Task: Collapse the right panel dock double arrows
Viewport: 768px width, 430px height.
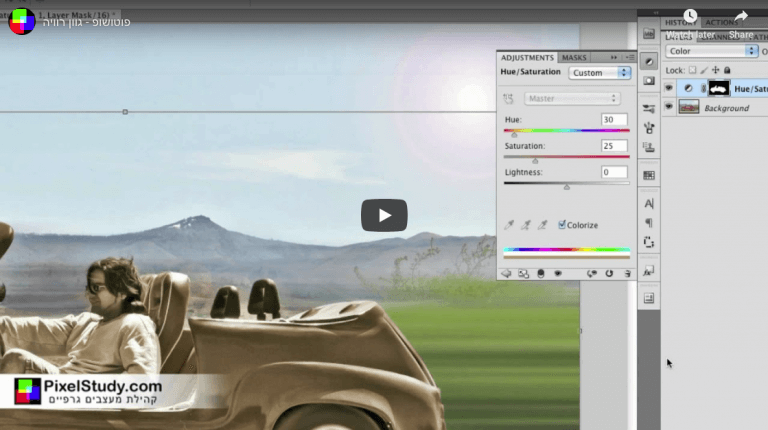Action: point(656,13)
